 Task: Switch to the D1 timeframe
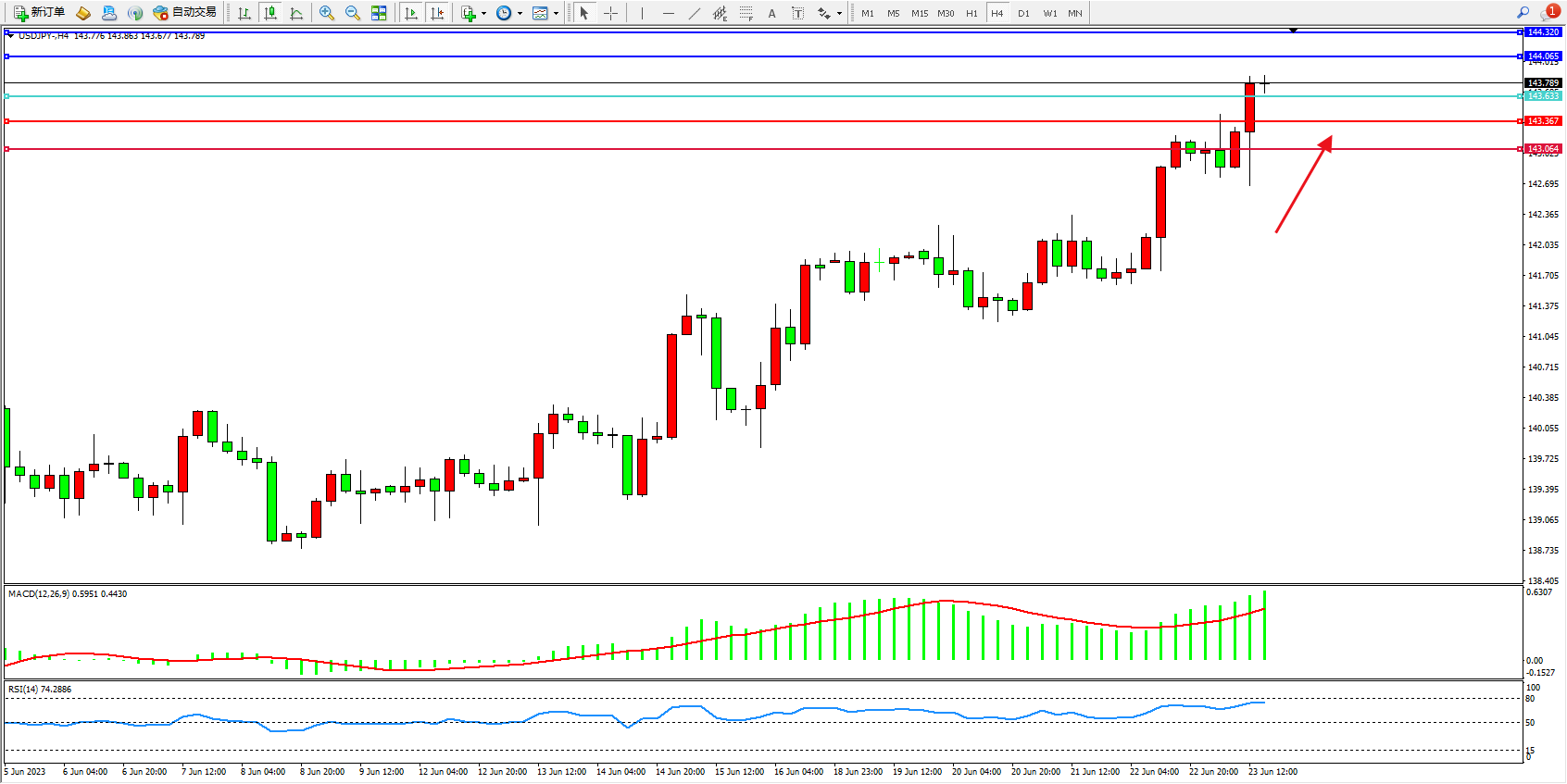coord(1023,13)
